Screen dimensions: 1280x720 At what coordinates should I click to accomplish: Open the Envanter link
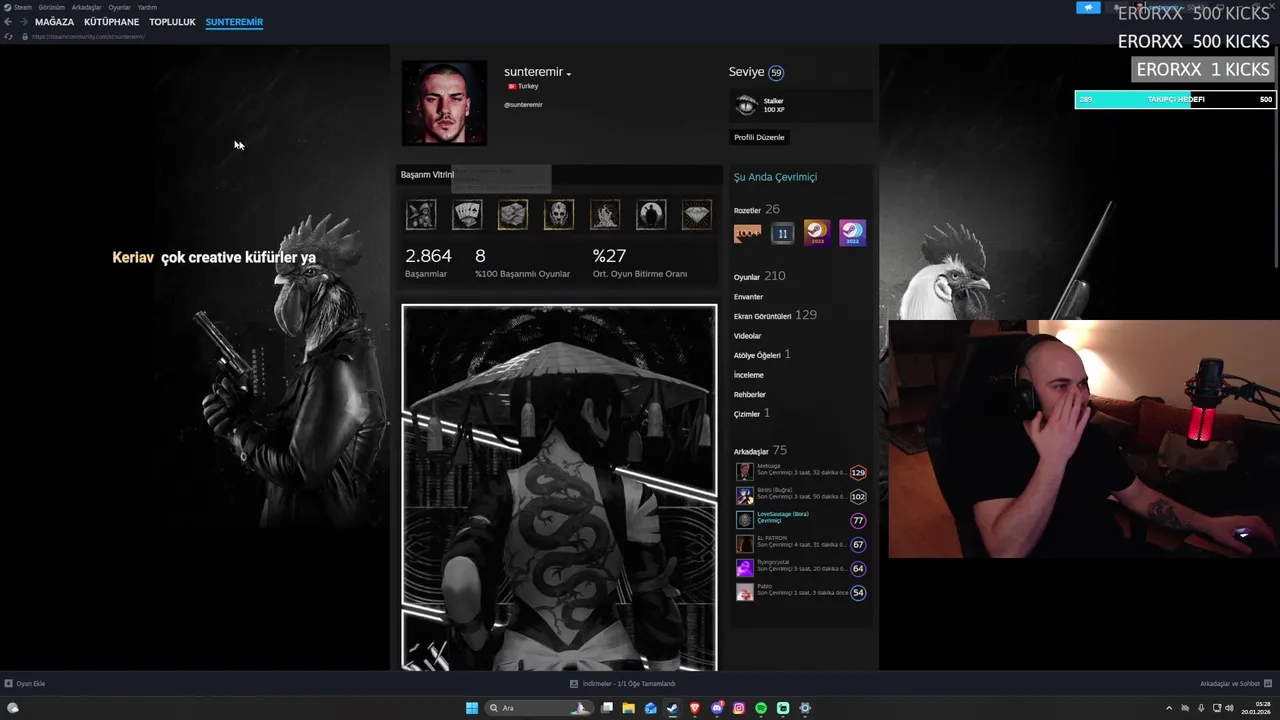point(748,297)
